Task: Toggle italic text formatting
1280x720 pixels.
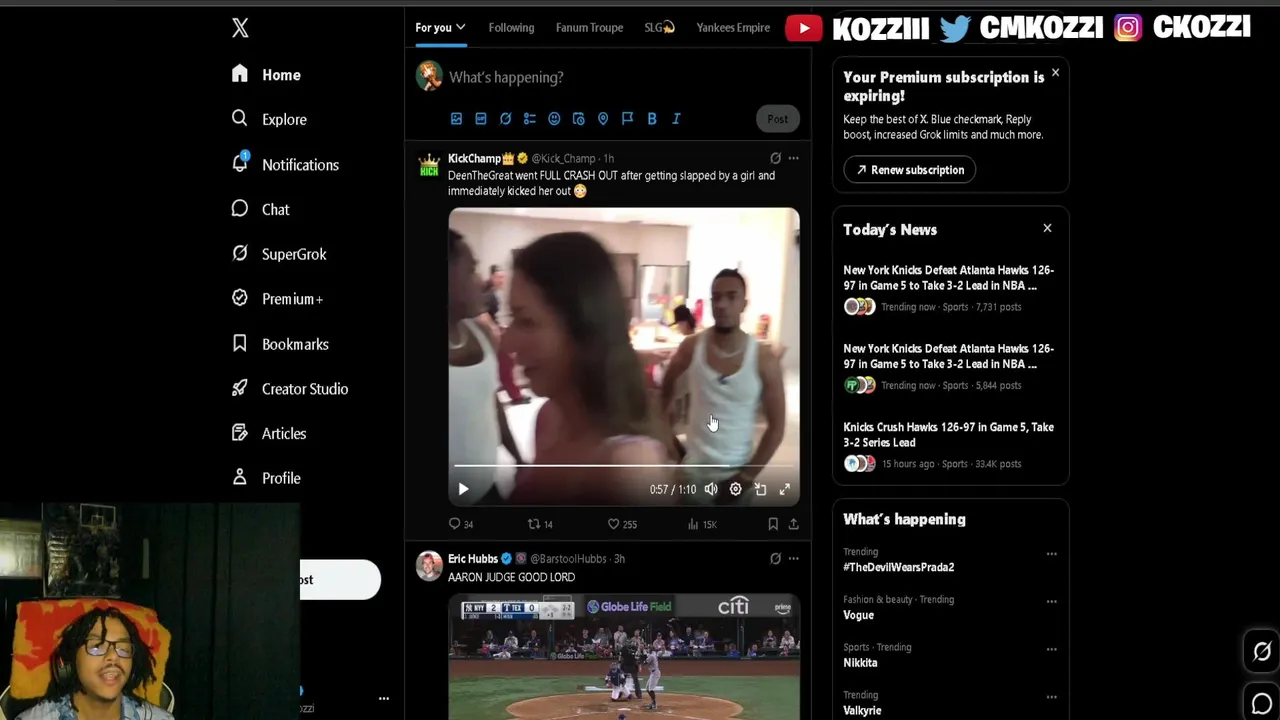Action: pos(676,119)
